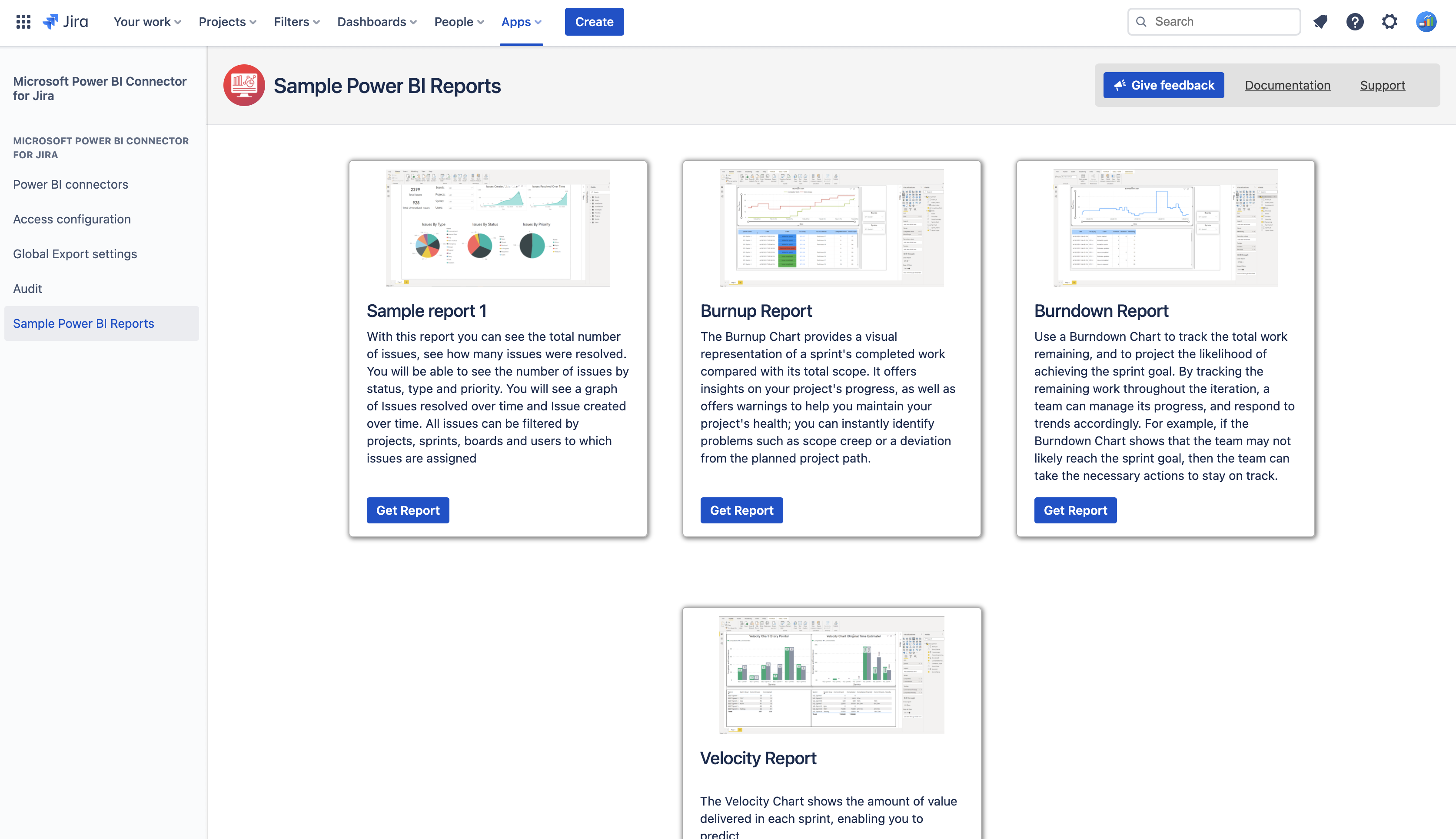Select the Audit sidebar item
The height and width of the screenshot is (839, 1456).
tap(27, 288)
